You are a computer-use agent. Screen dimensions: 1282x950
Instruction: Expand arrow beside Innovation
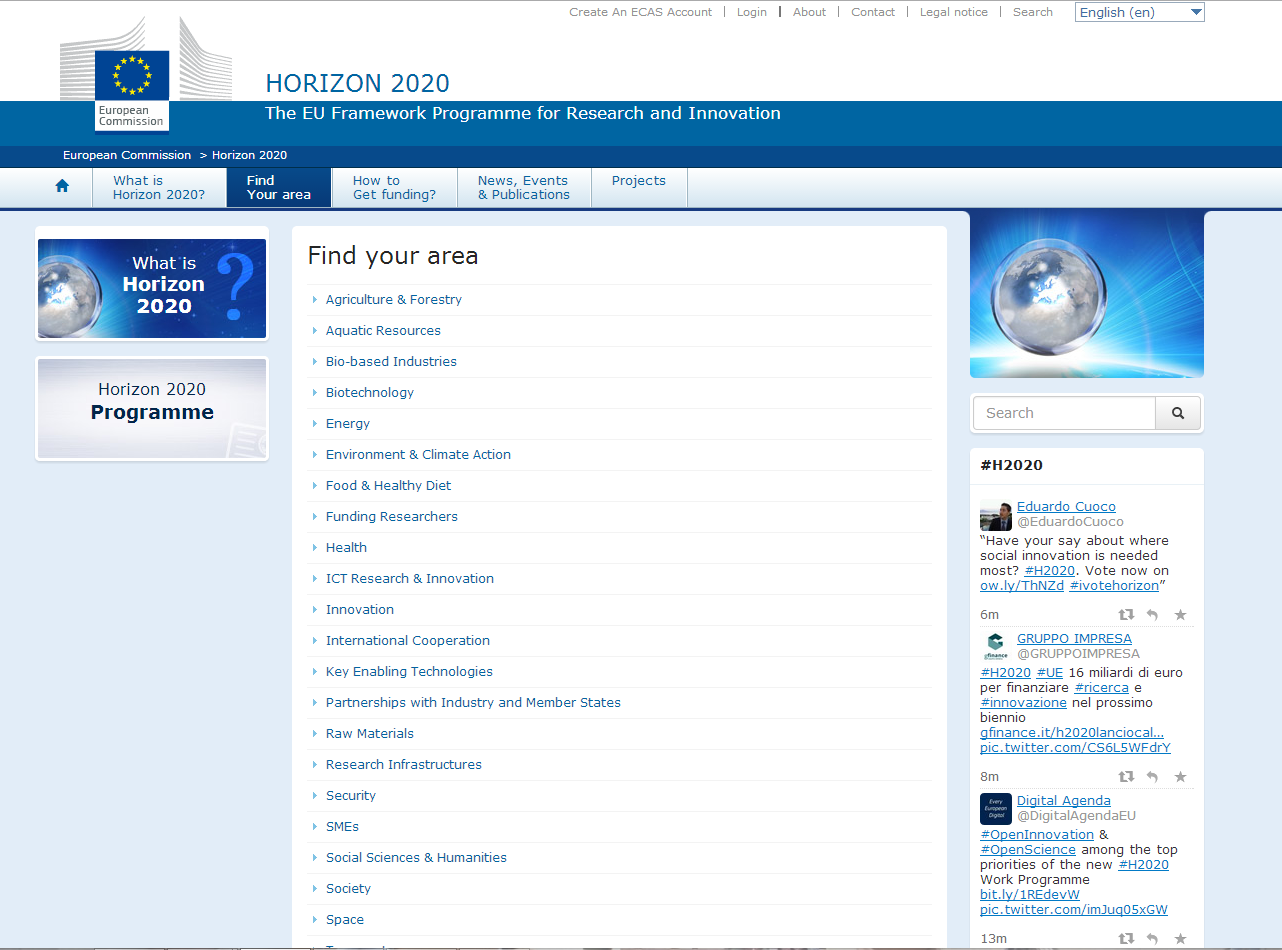315,610
